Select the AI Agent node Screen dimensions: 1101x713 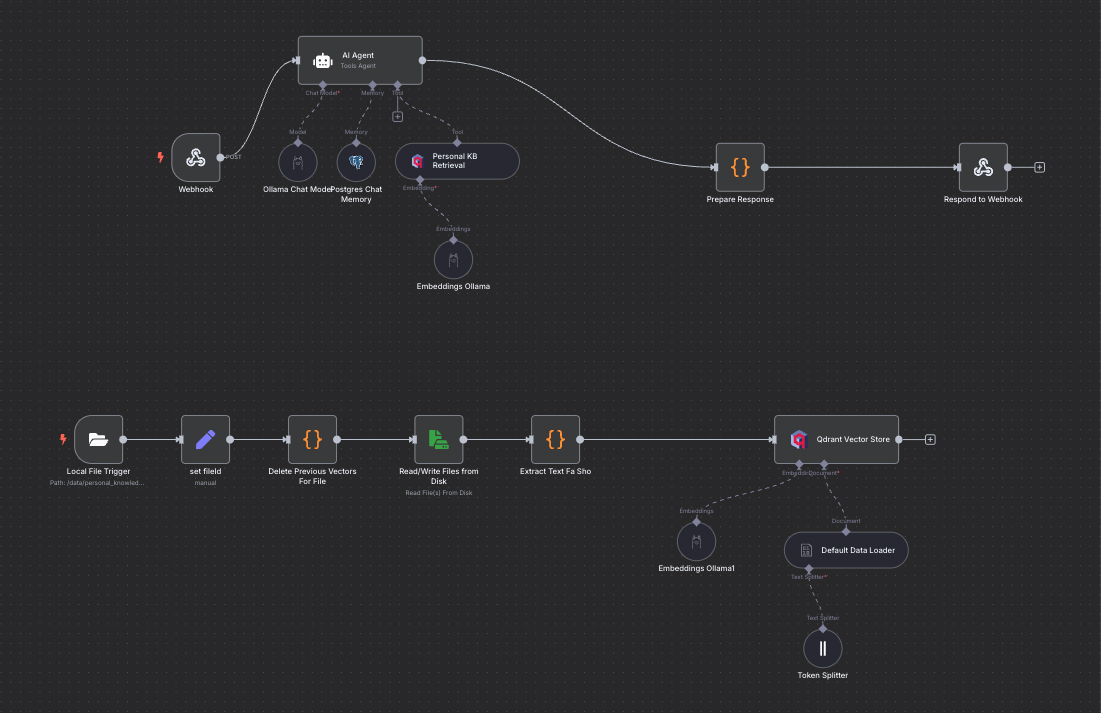(x=360, y=60)
